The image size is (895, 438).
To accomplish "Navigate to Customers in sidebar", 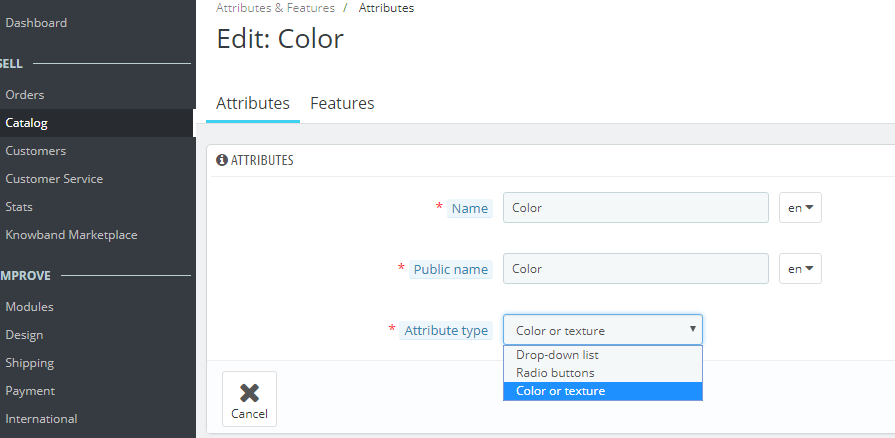I will [x=36, y=151].
